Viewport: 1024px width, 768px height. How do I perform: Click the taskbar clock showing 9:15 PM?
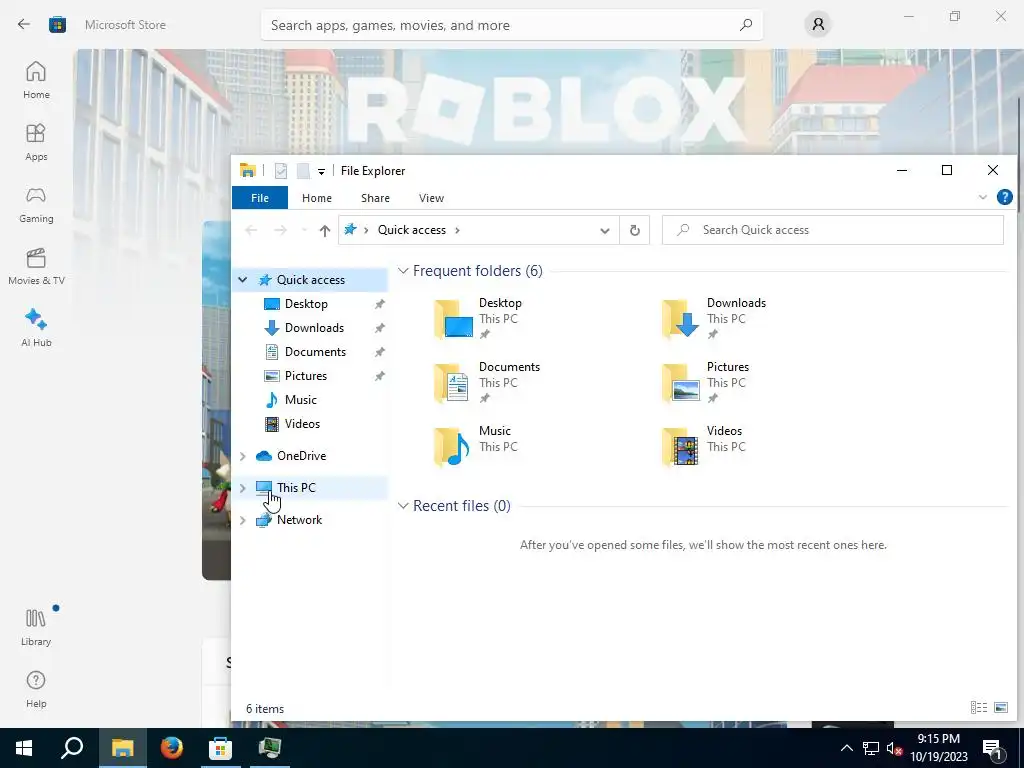pos(939,748)
